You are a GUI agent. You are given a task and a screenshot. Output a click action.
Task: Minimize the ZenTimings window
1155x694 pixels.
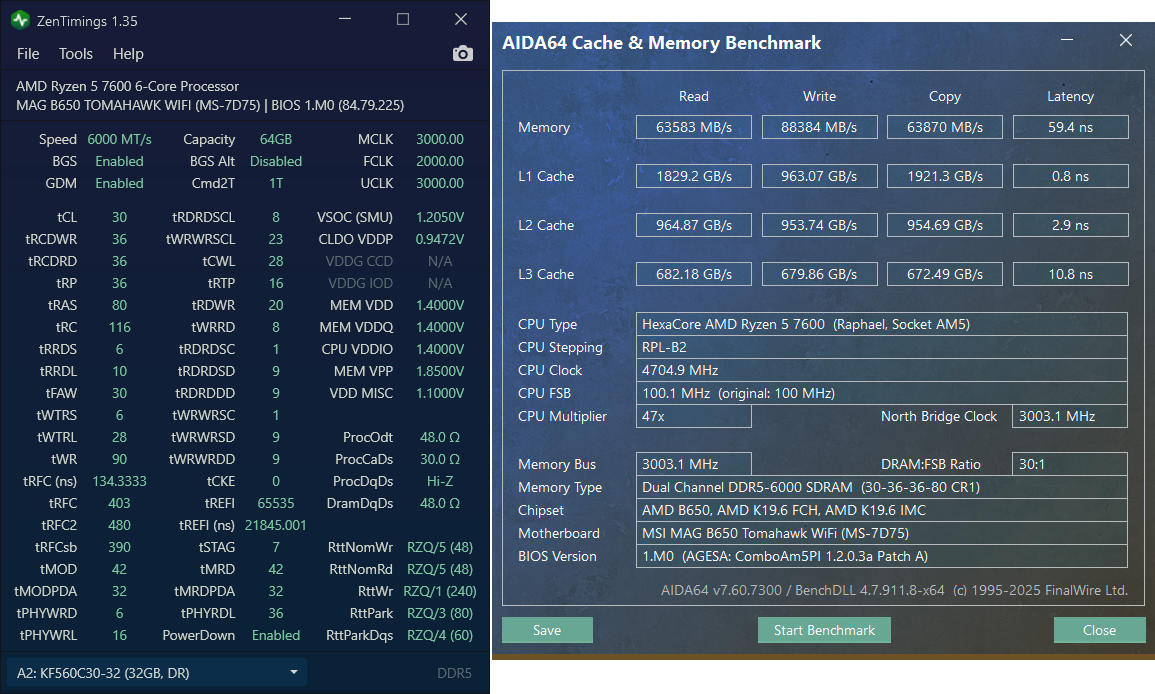pos(345,20)
